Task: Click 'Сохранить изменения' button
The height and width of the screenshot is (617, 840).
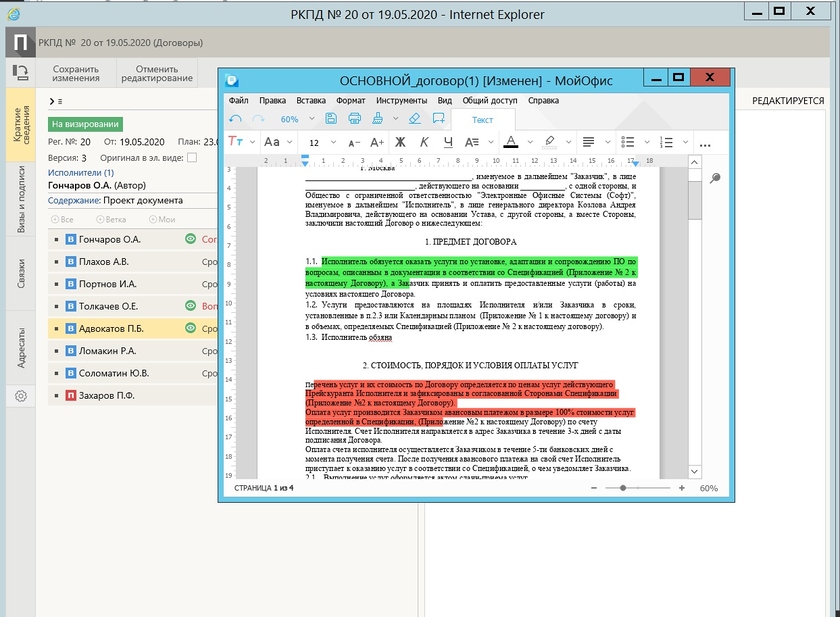Action: click(76, 73)
